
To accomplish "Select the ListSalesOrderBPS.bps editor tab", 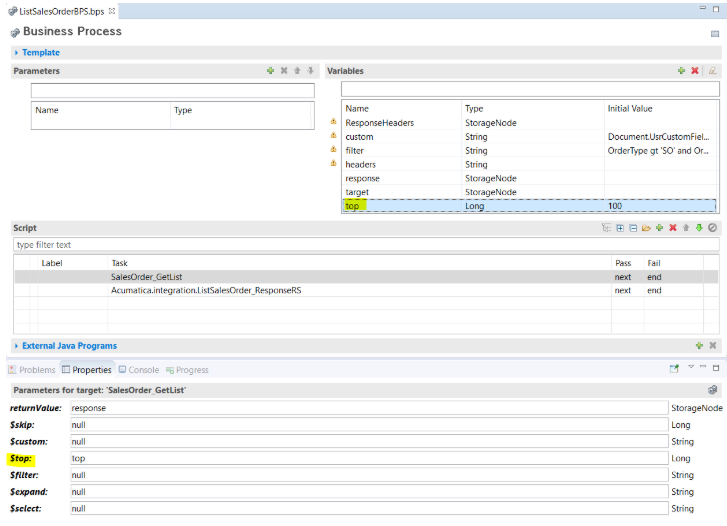I will [x=61, y=11].
